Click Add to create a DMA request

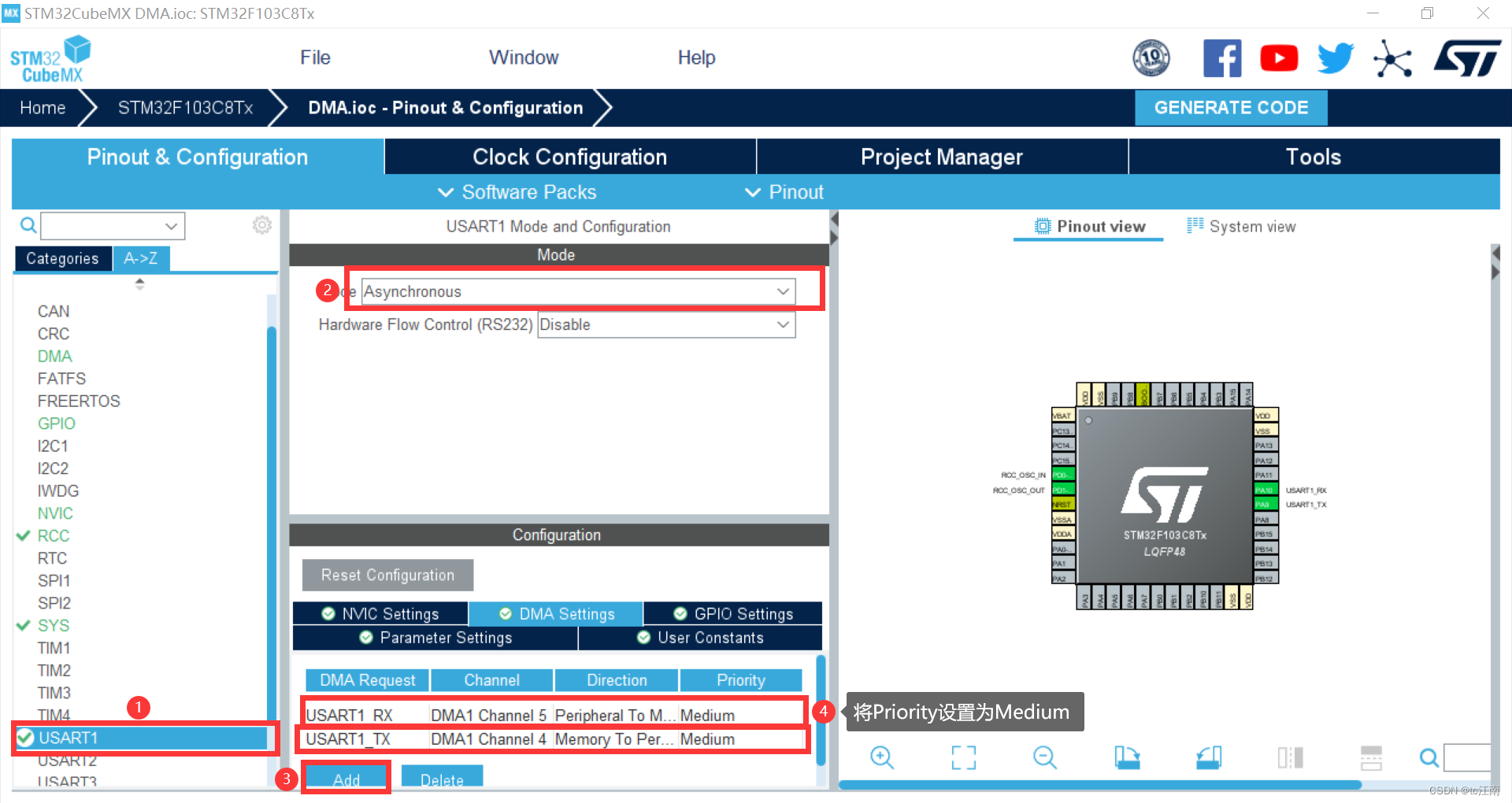click(x=346, y=779)
